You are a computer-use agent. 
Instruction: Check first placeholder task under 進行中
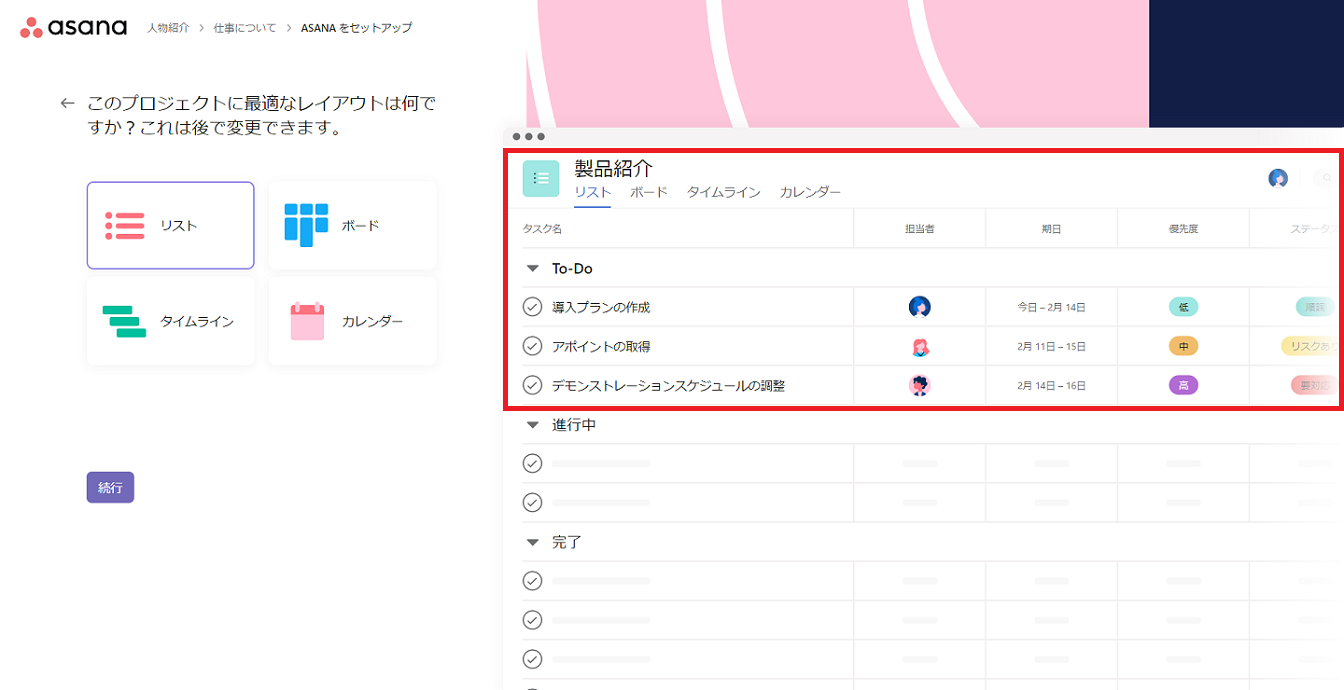click(x=532, y=463)
